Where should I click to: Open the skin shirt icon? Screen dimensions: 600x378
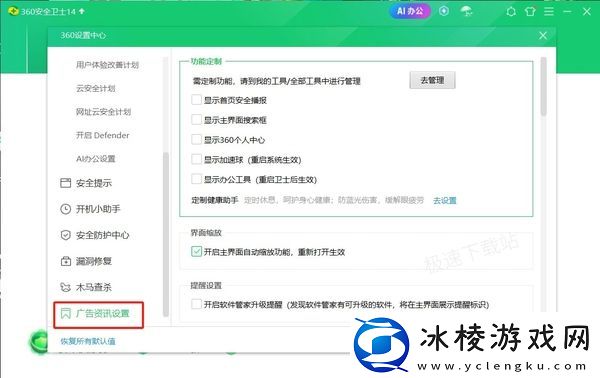(530, 11)
